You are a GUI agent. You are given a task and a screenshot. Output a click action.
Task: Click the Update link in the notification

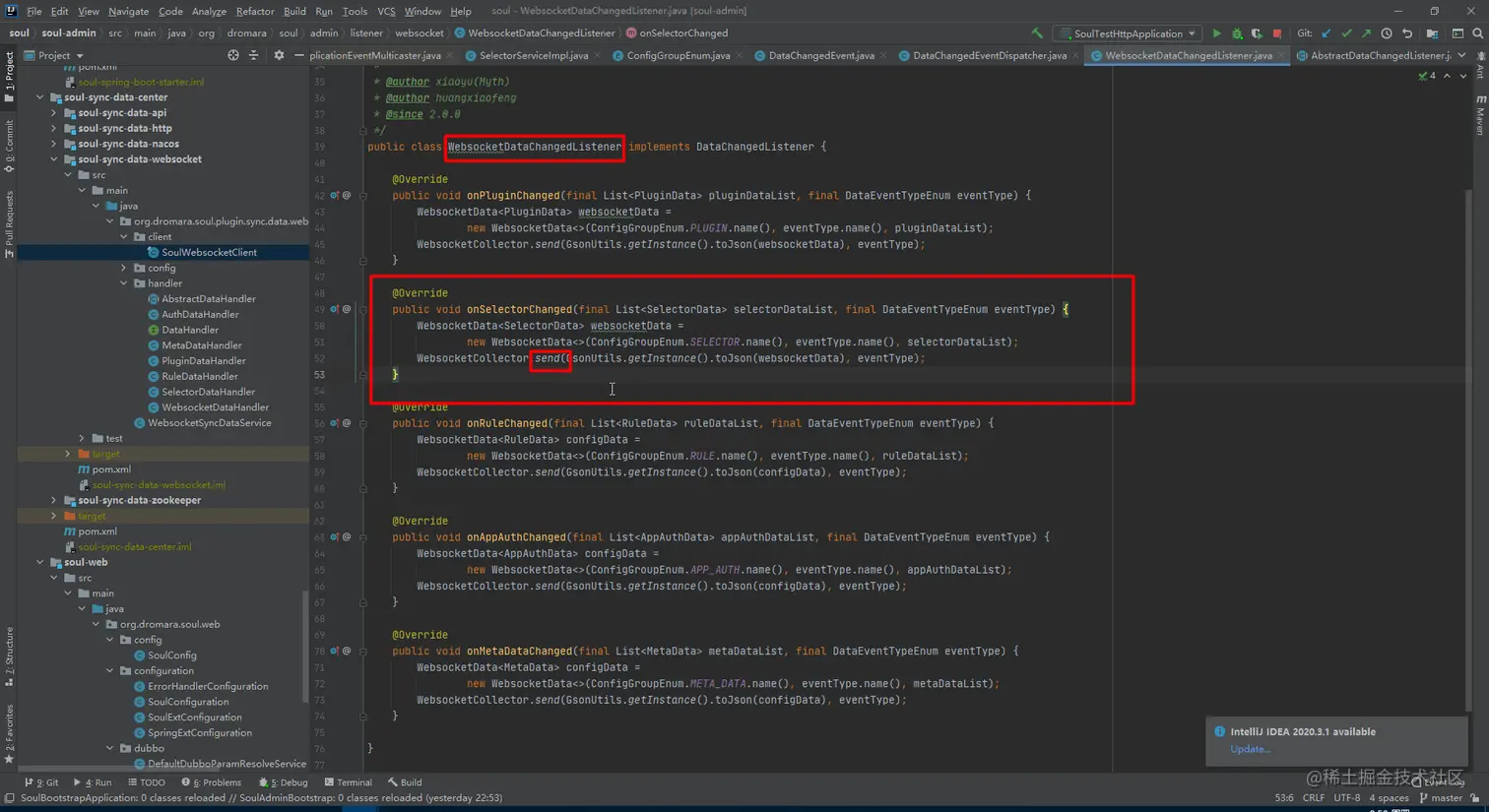tap(1250, 749)
